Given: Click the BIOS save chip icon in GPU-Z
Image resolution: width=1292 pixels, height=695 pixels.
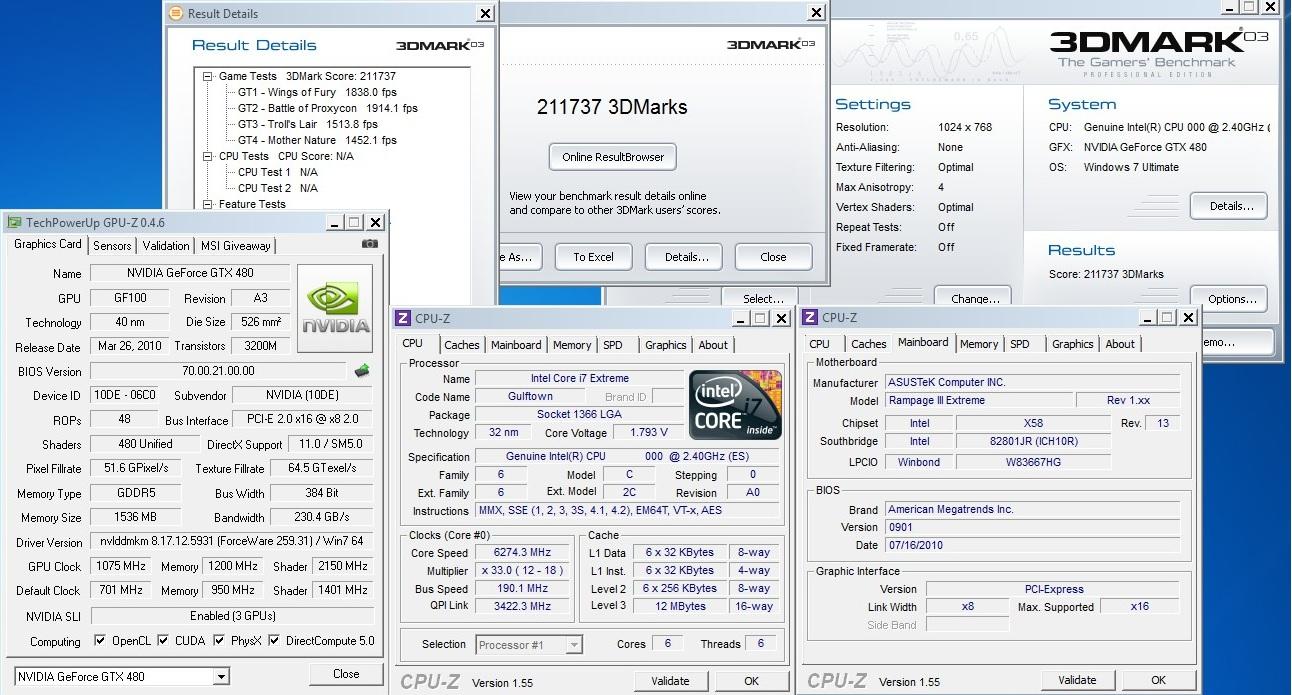Looking at the screenshot, I should [362, 371].
